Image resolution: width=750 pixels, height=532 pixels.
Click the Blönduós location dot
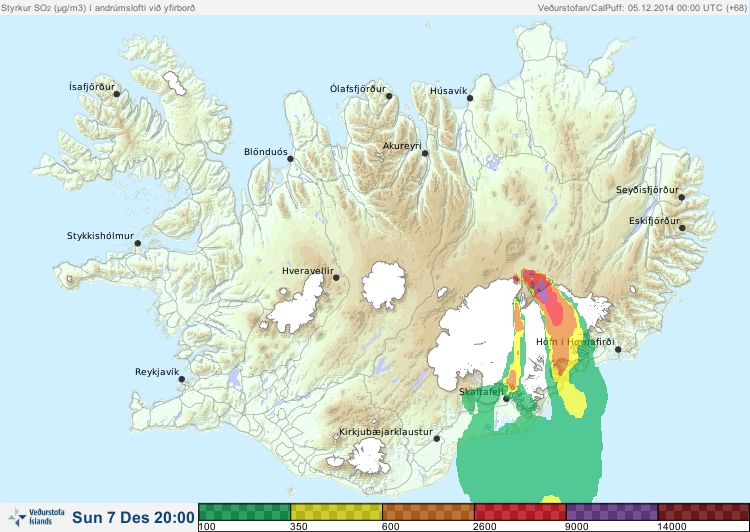click(290, 159)
